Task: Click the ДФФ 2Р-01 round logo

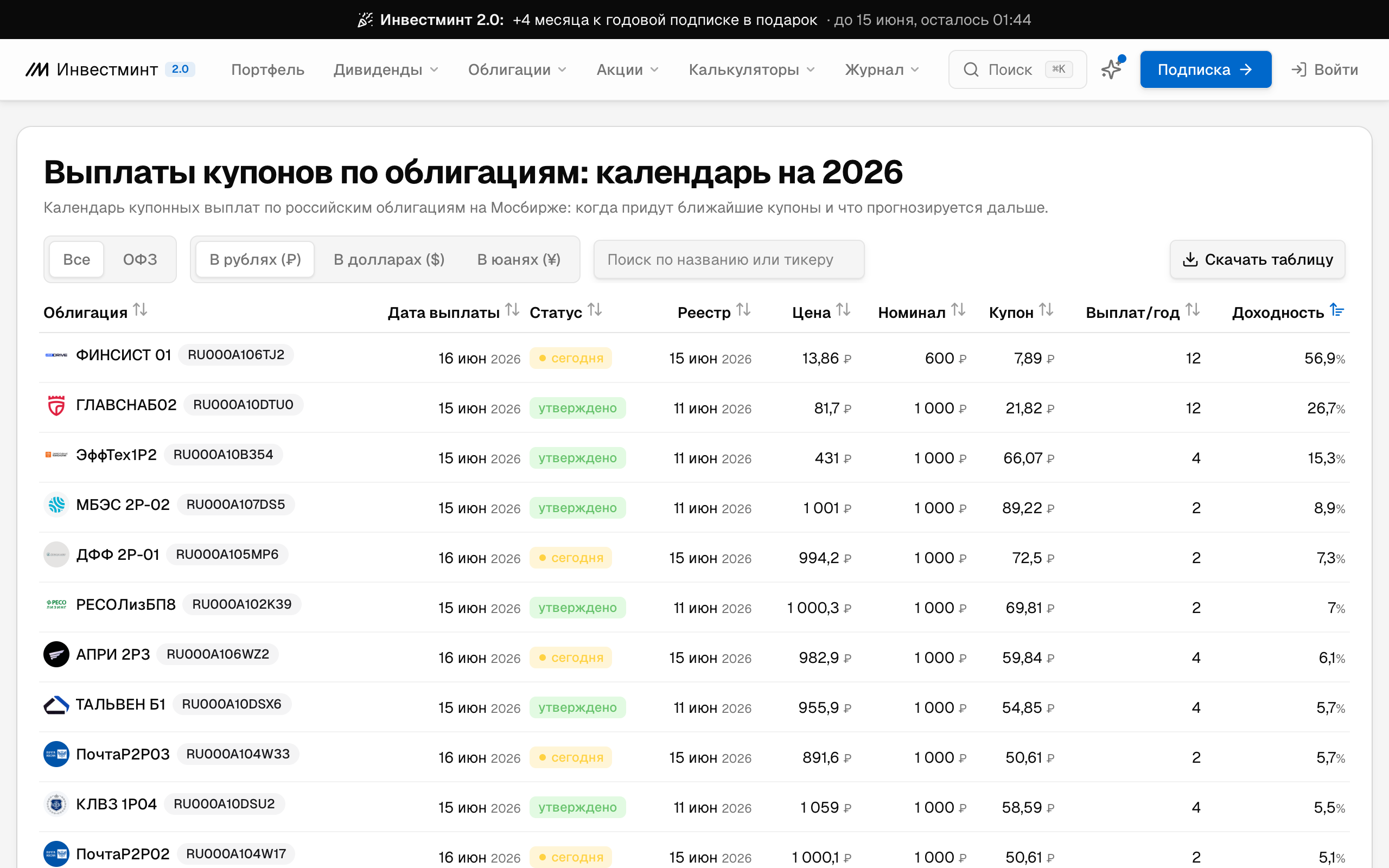Action: pyautogui.click(x=56, y=554)
